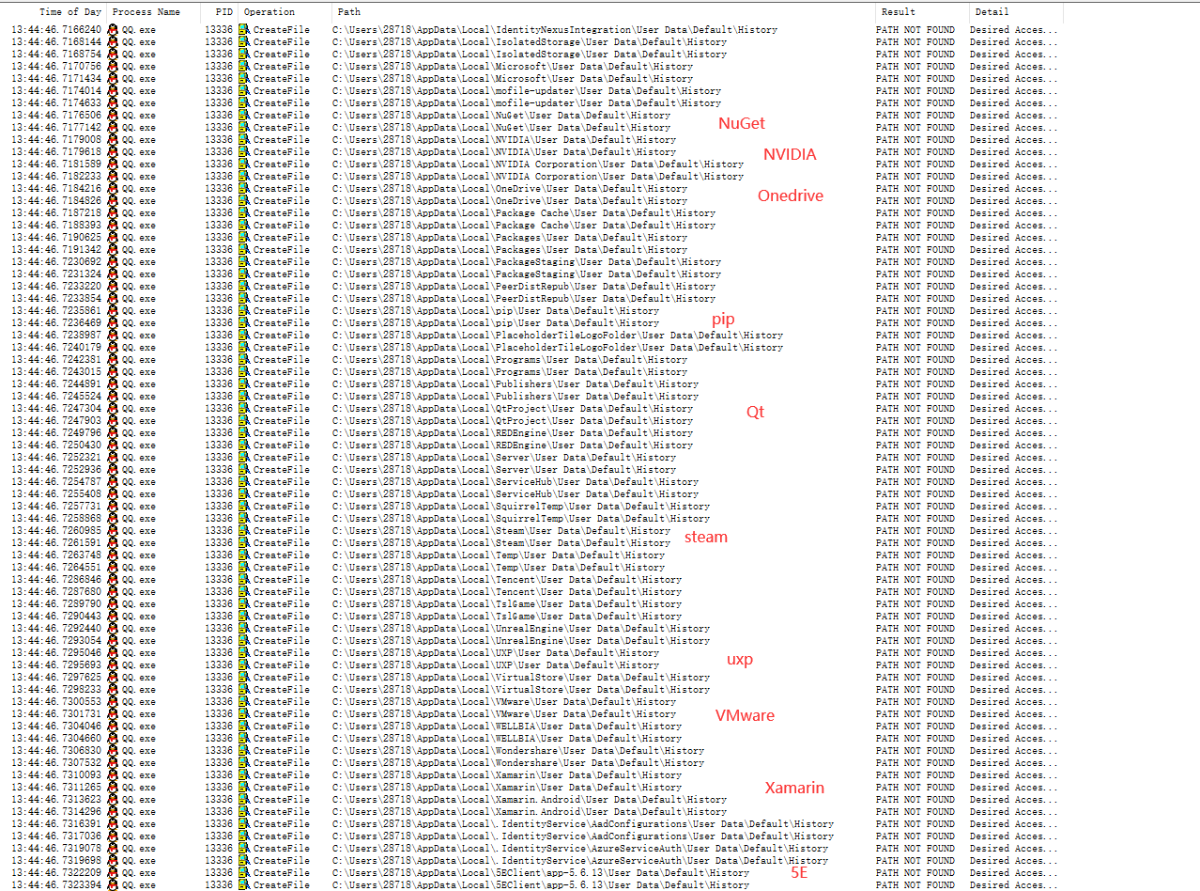Click PATH NOT FOUND in the IdentityNexusIntegration row
Image resolution: width=1200 pixels, height=891 pixels.
tap(915, 30)
